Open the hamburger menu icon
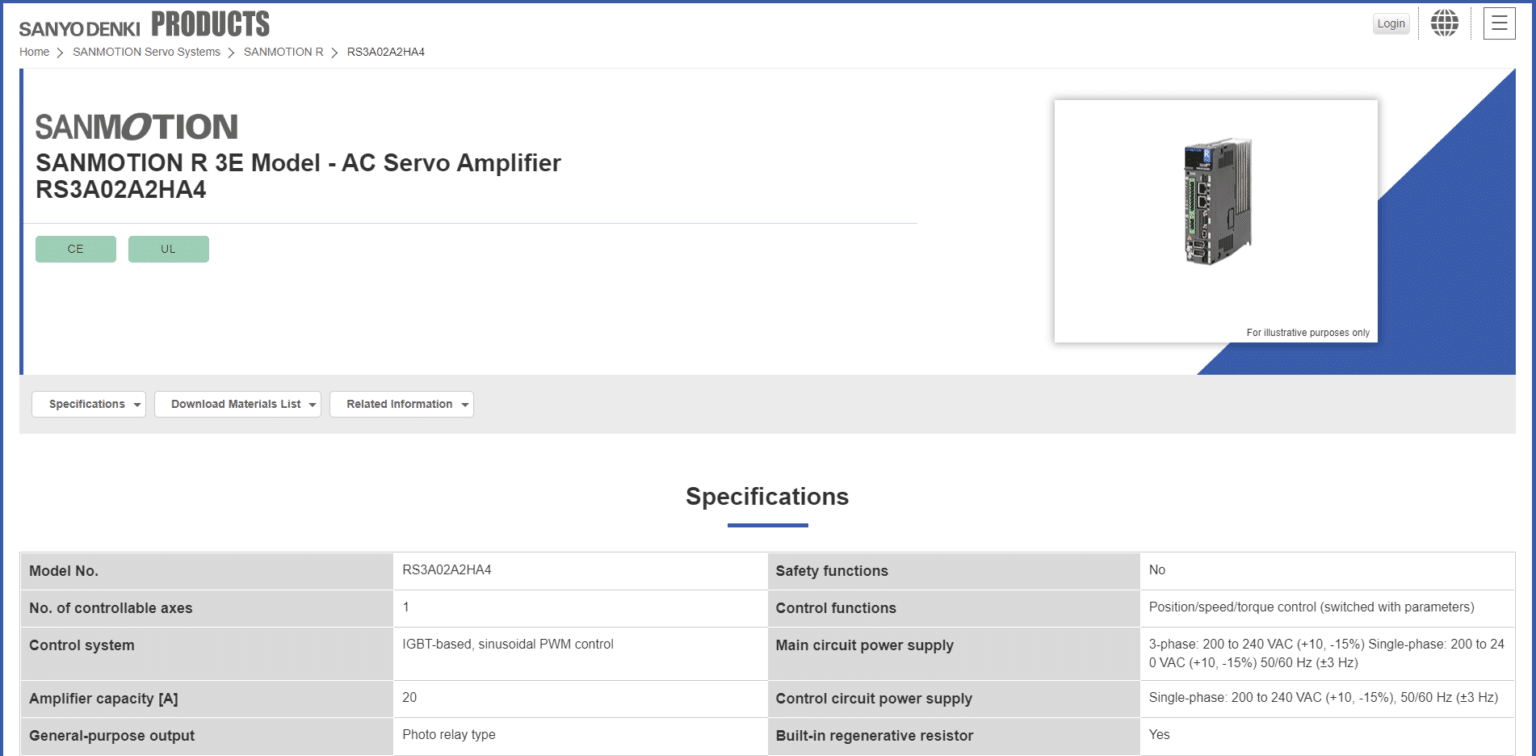 tap(1499, 23)
